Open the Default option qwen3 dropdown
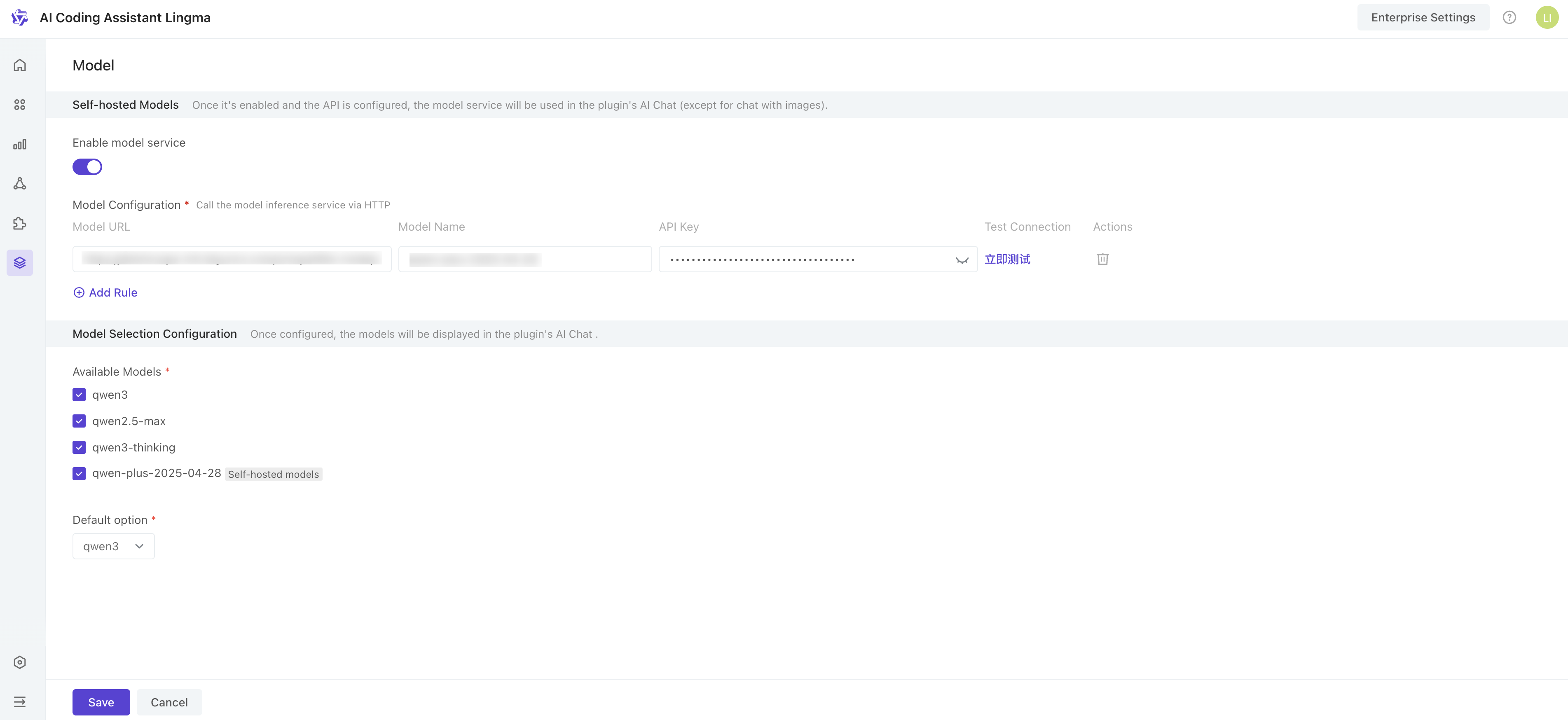Viewport: 1568px width, 720px height. 113,546
